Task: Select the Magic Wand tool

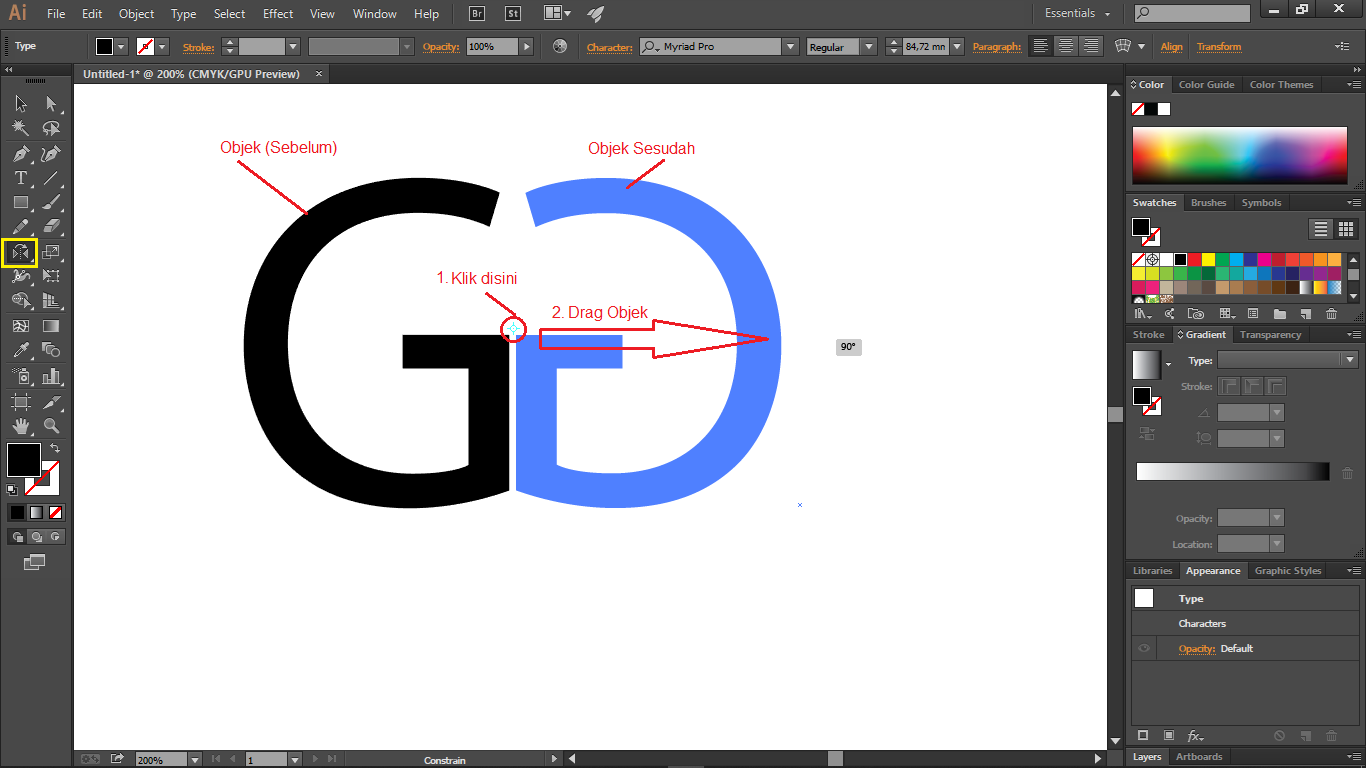Action: 20,128
